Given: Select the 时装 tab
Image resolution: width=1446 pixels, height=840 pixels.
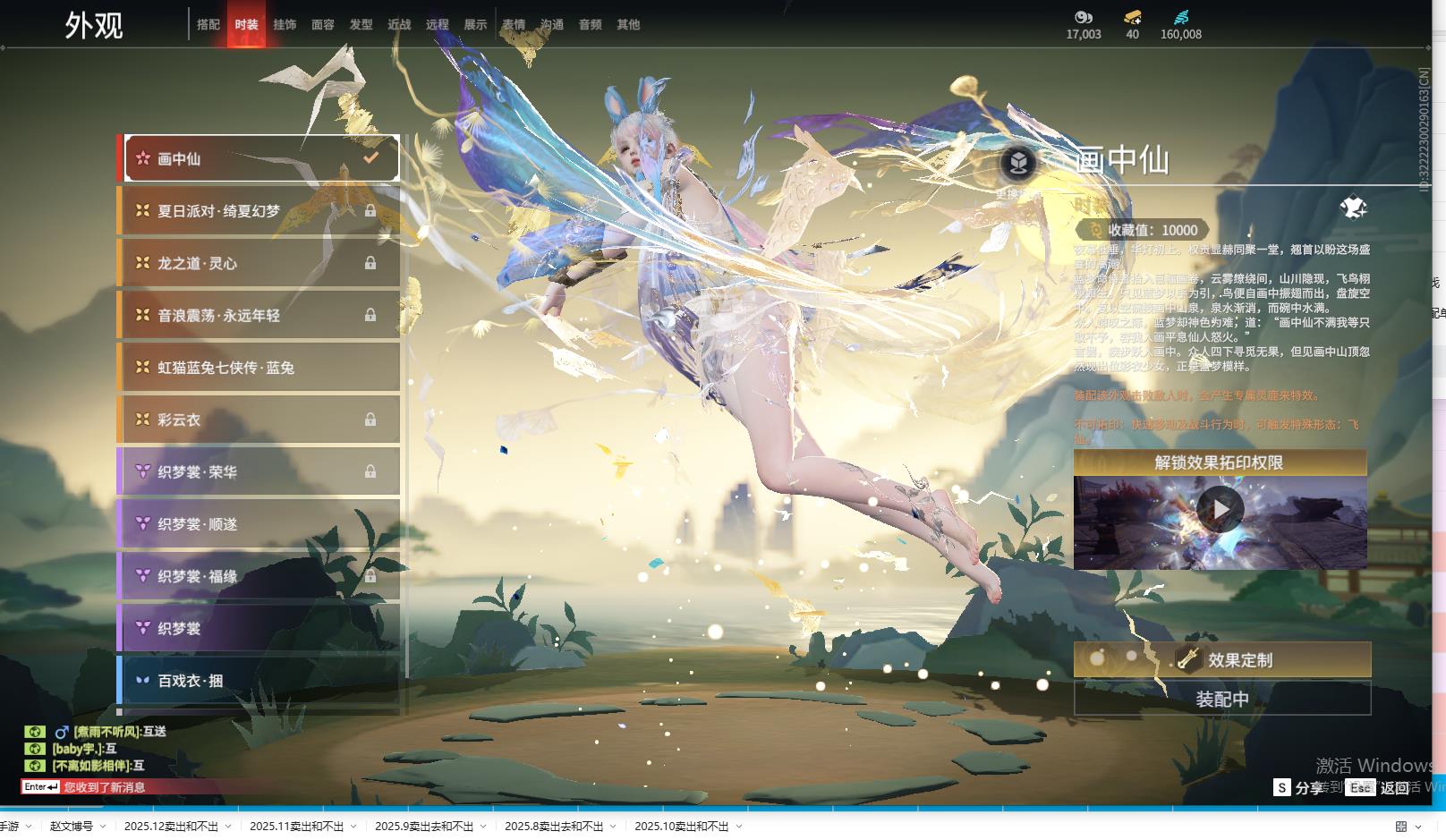Looking at the screenshot, I should (247, 25).
